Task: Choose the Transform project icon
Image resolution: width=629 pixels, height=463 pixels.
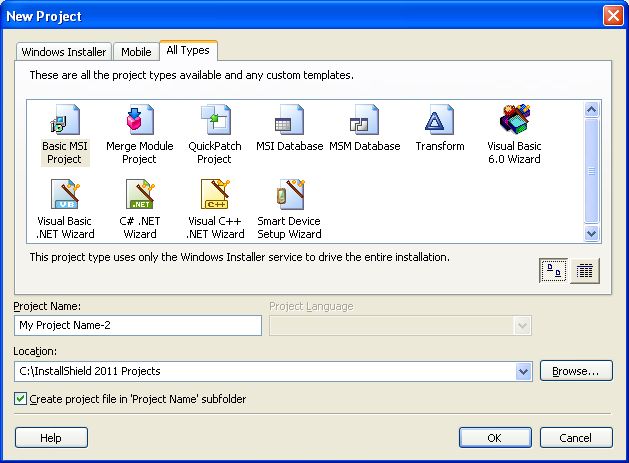Action: pos(439,119)
